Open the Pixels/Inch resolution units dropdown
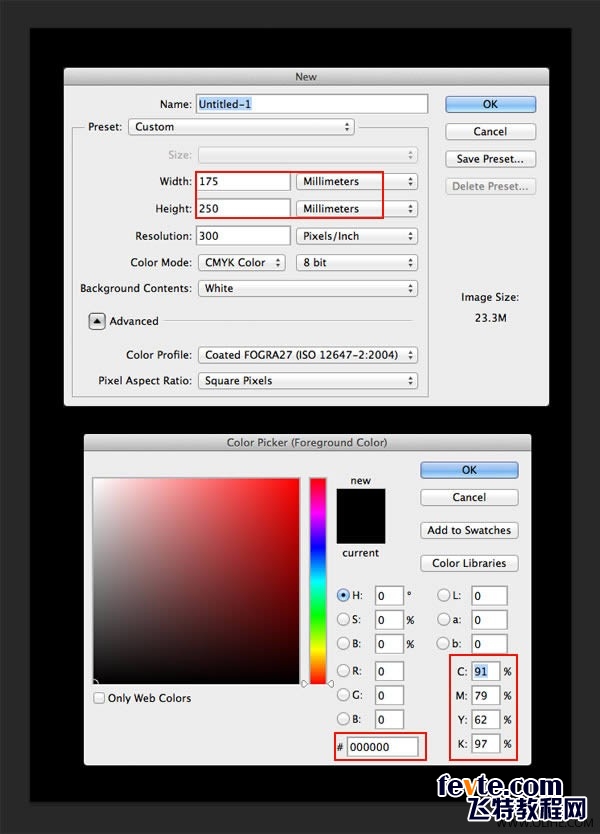This screenshot has width=600, height=834. [x=356, y=236]
